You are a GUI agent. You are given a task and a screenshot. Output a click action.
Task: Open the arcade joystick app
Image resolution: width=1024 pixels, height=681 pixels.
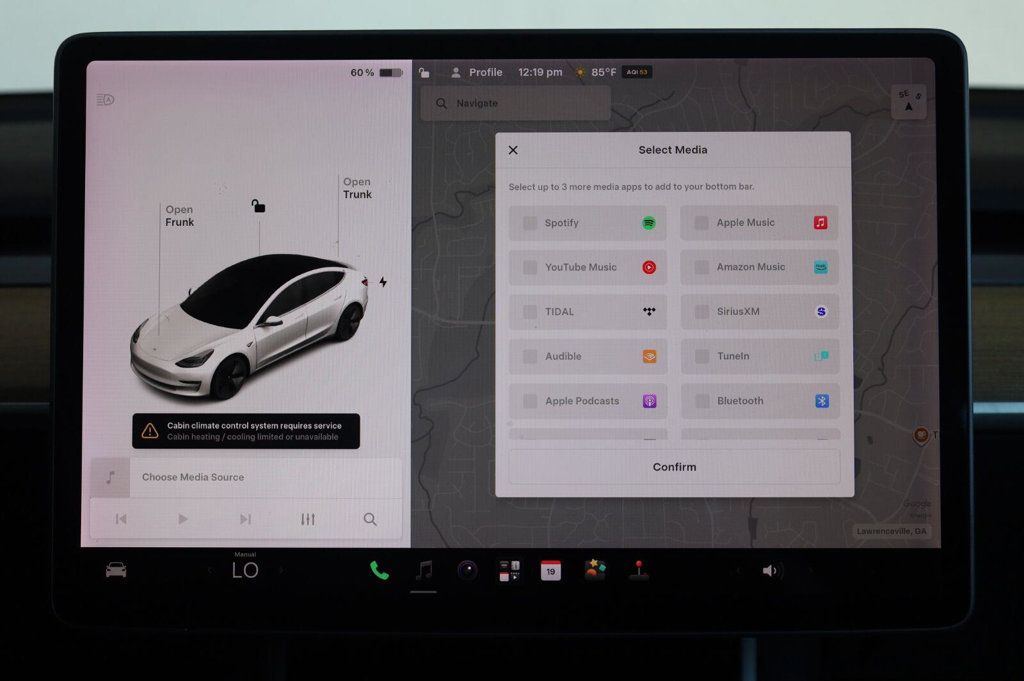point(639,570)
